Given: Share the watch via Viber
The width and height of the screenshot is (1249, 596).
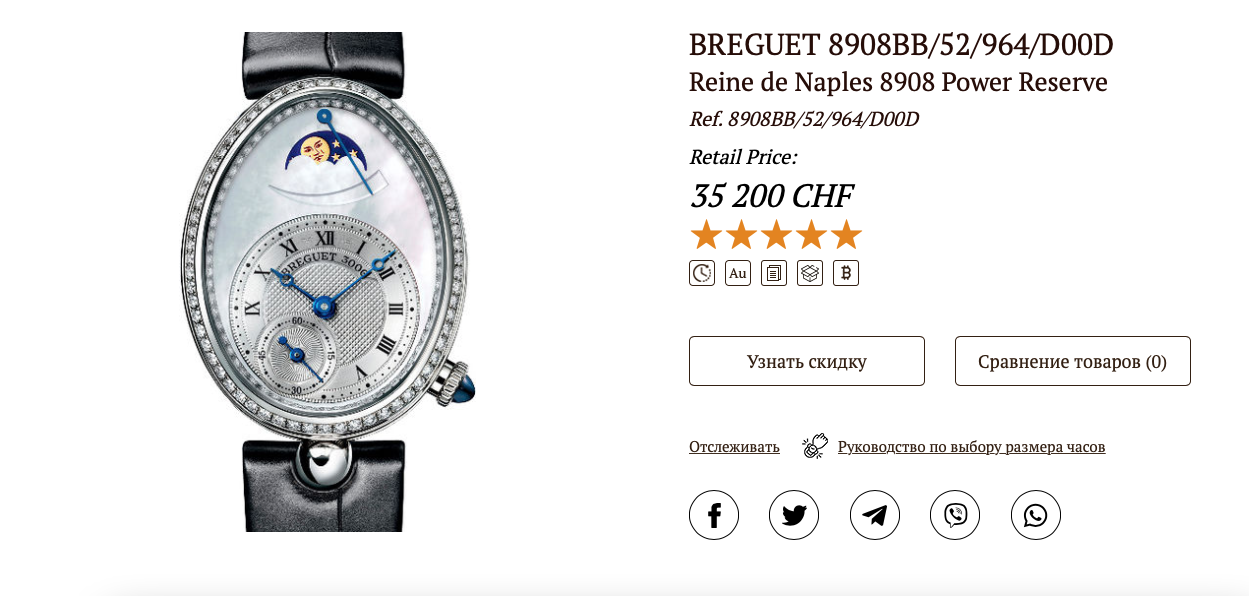Looking at the screenshot, I should pos(955,515).
